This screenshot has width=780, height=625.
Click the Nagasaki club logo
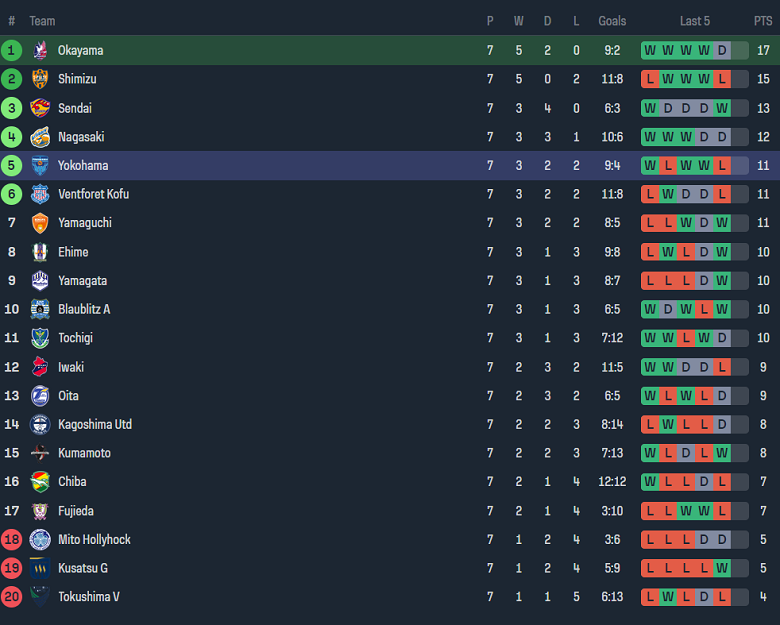(x=40, y=137)
